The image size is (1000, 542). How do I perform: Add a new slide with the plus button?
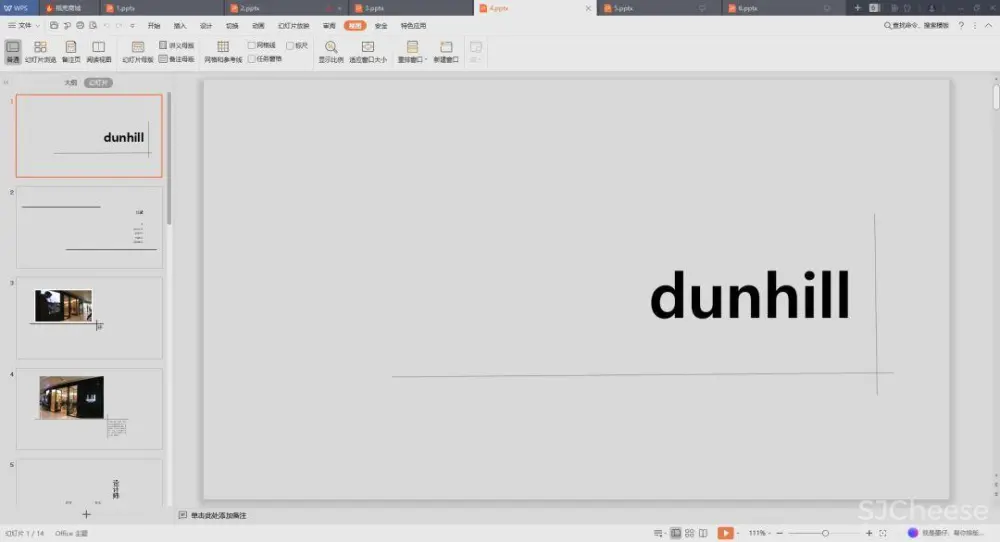click(86, 514)
